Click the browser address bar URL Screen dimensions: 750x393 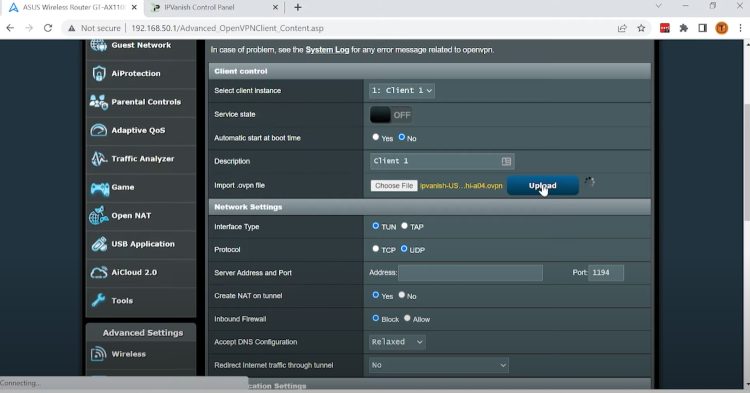click(227, 28)
